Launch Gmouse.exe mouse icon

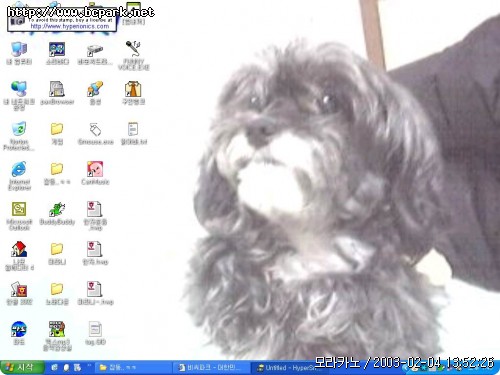pyautogui.click(x=95, y=133)
